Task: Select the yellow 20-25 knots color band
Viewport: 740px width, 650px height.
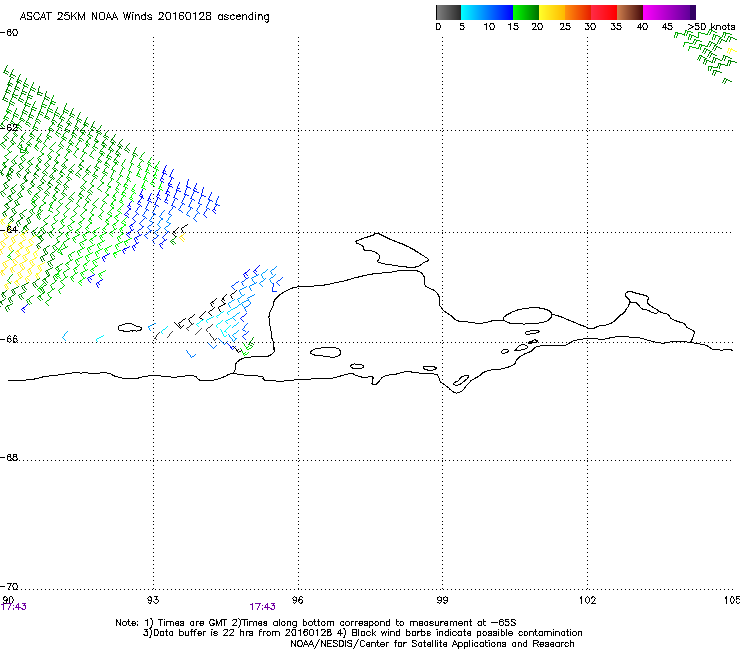Action: point(552,12)
